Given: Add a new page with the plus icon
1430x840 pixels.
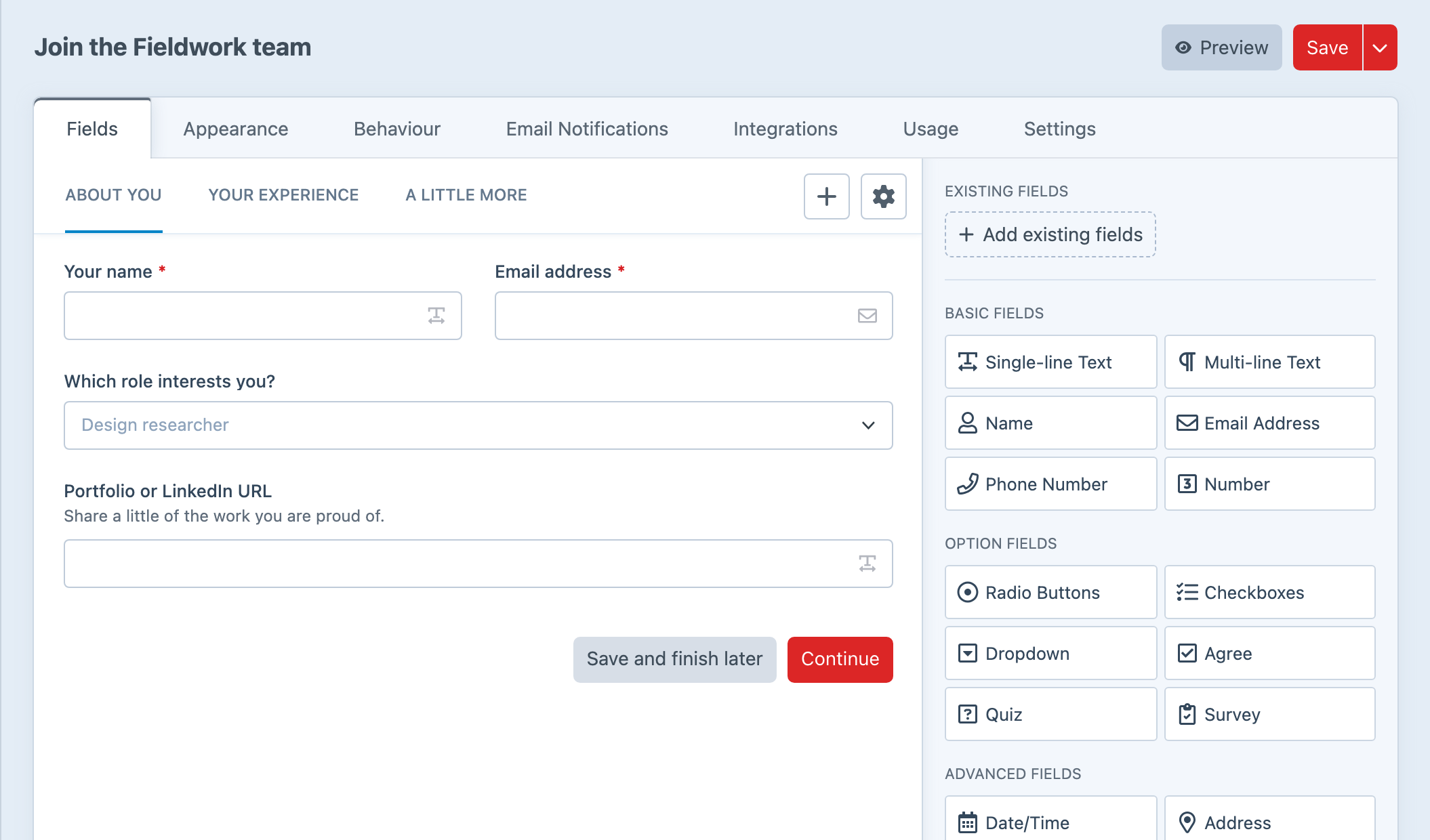Looking at the screenshot, I should pos(826,196).
